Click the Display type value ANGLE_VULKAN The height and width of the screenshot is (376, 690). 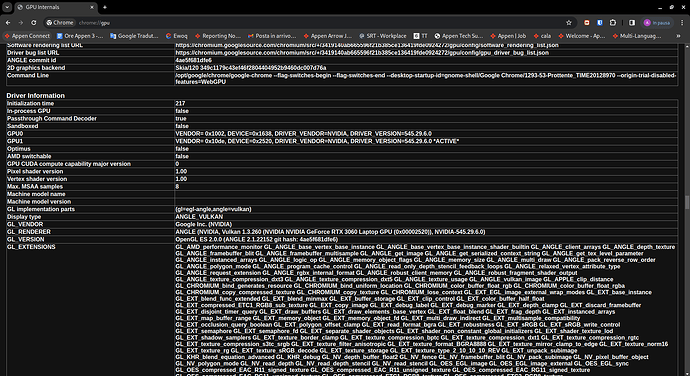pos(199,217)
